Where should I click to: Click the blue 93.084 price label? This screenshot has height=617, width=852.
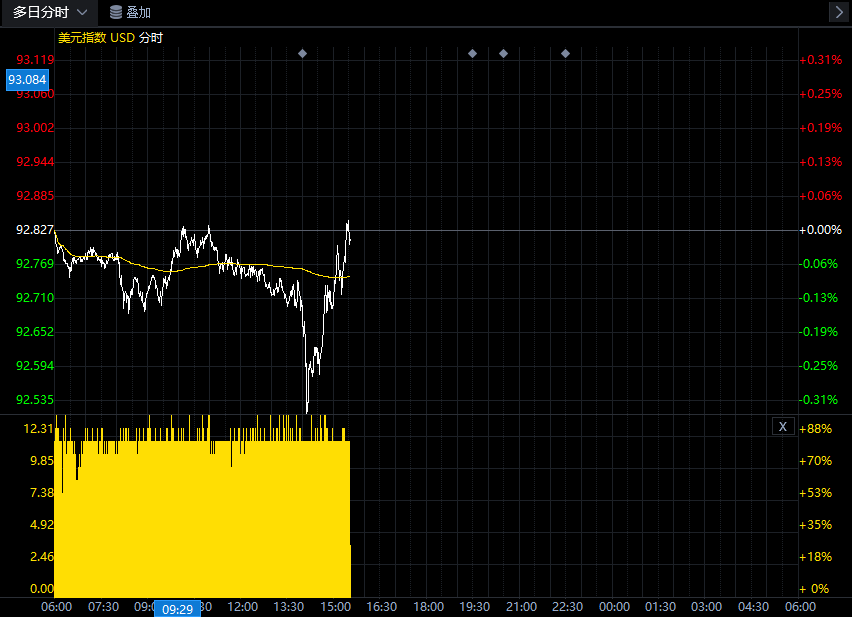pos(27,79)
